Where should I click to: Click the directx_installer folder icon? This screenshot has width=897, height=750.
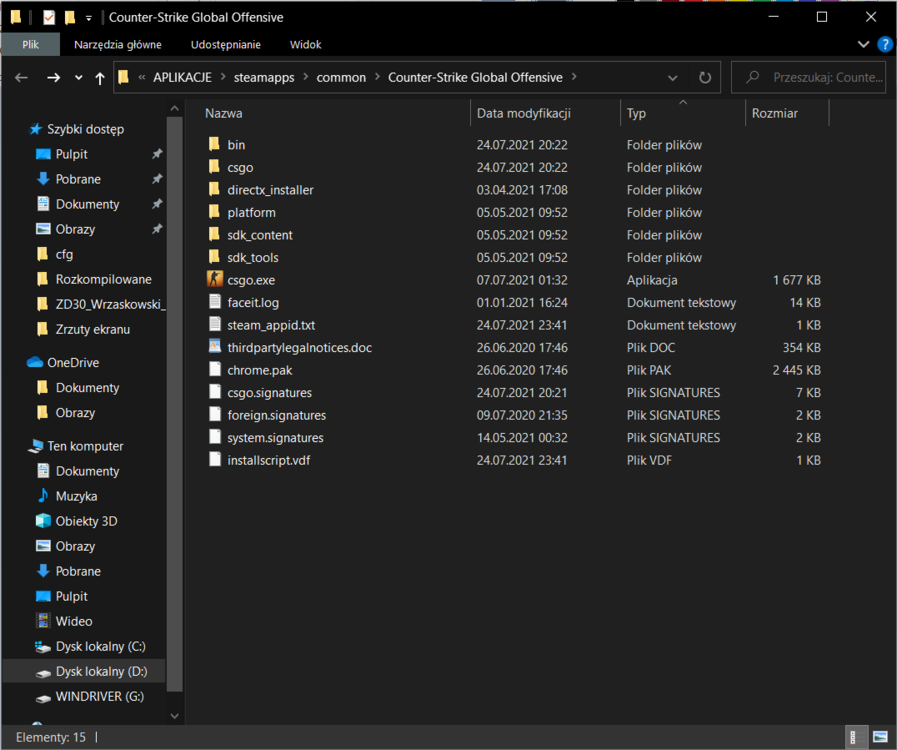[x=215, y=189]
